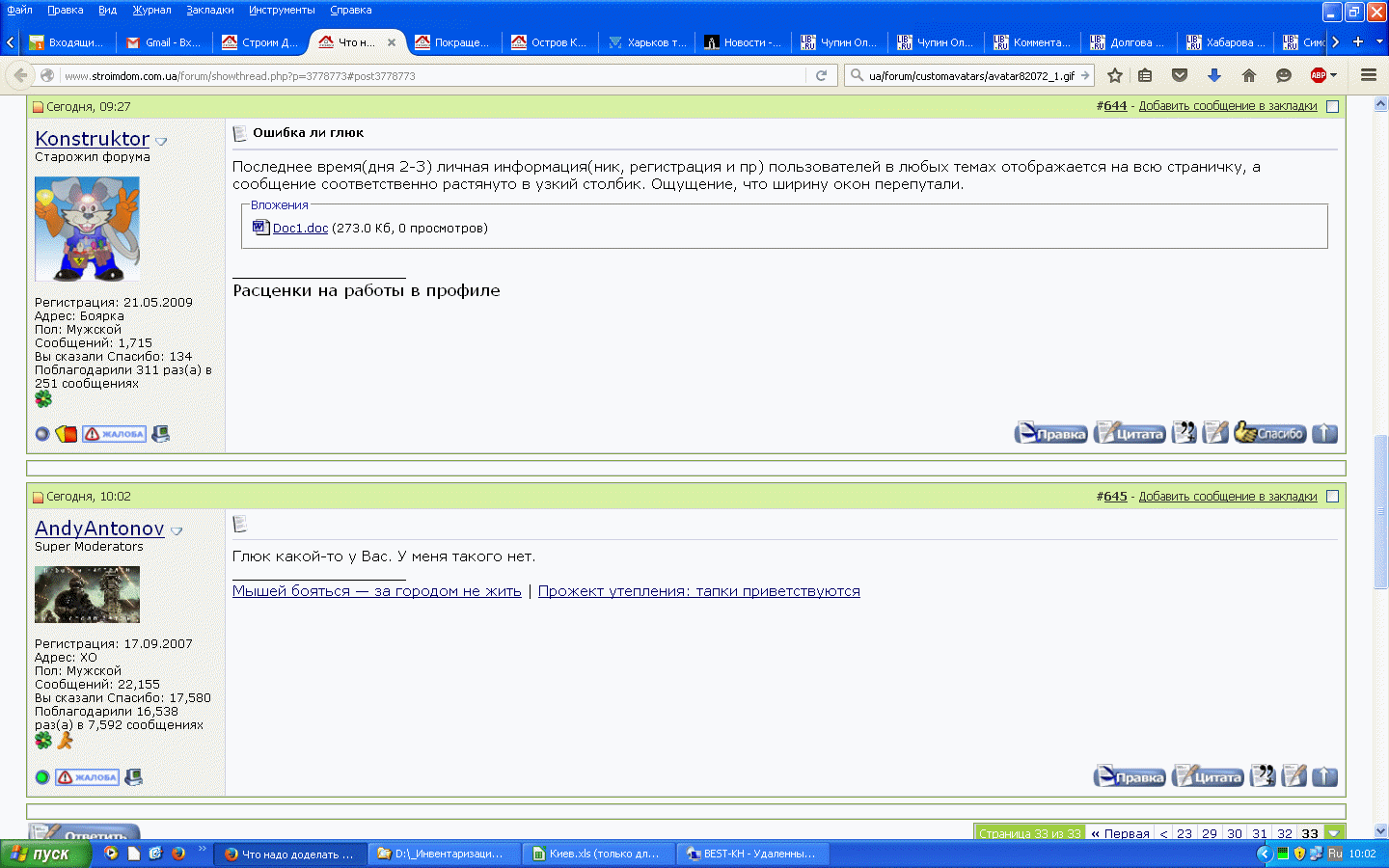Image resolution: width=1389 pixels, height=868 pixels.
Task: Open the Закладки menu
Action: click(x=210, y=10)
